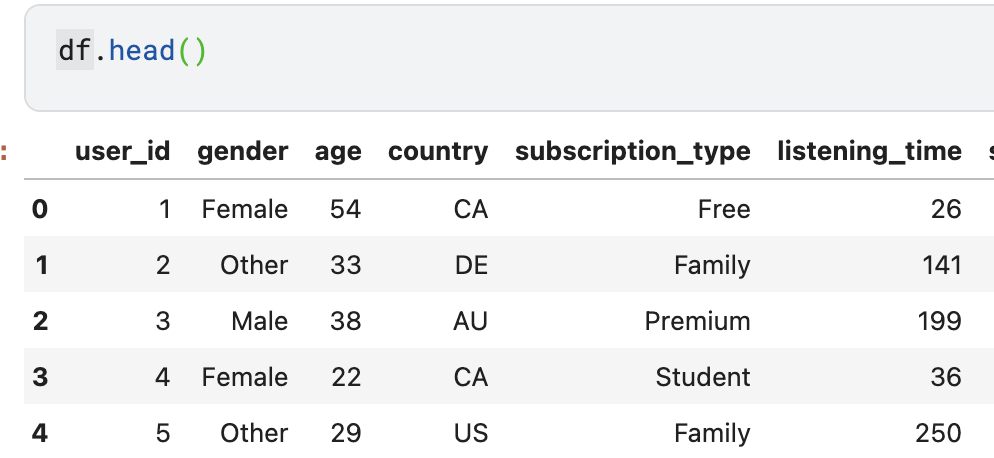Click the country column header
994x458 pixels.
438,152
